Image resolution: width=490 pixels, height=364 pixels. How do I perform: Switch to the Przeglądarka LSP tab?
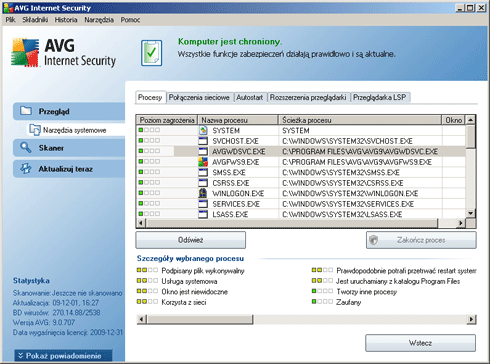(x=380, y=97)
